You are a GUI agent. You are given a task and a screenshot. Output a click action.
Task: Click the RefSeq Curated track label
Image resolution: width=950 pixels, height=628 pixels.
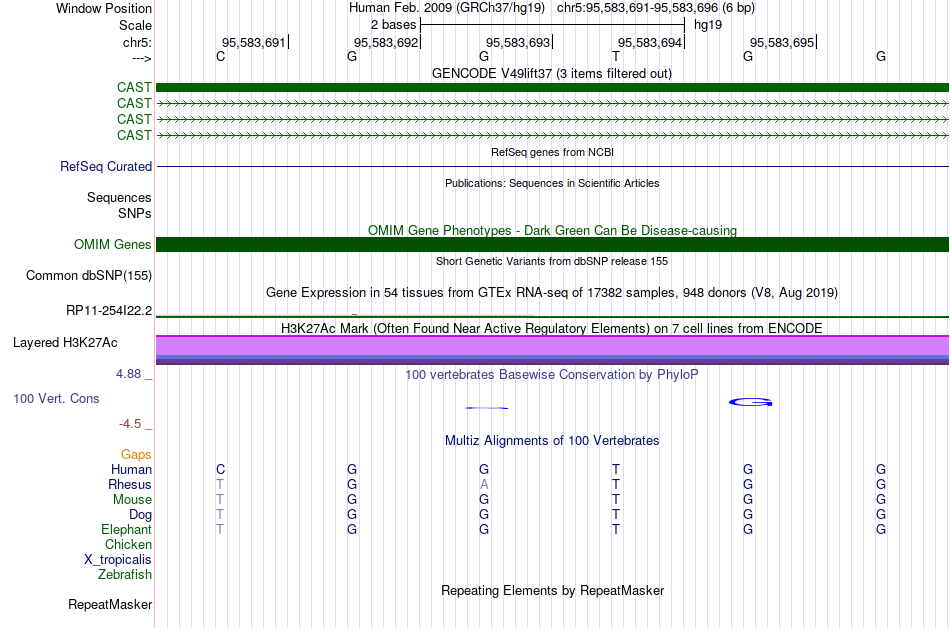[x=105, y=167]
